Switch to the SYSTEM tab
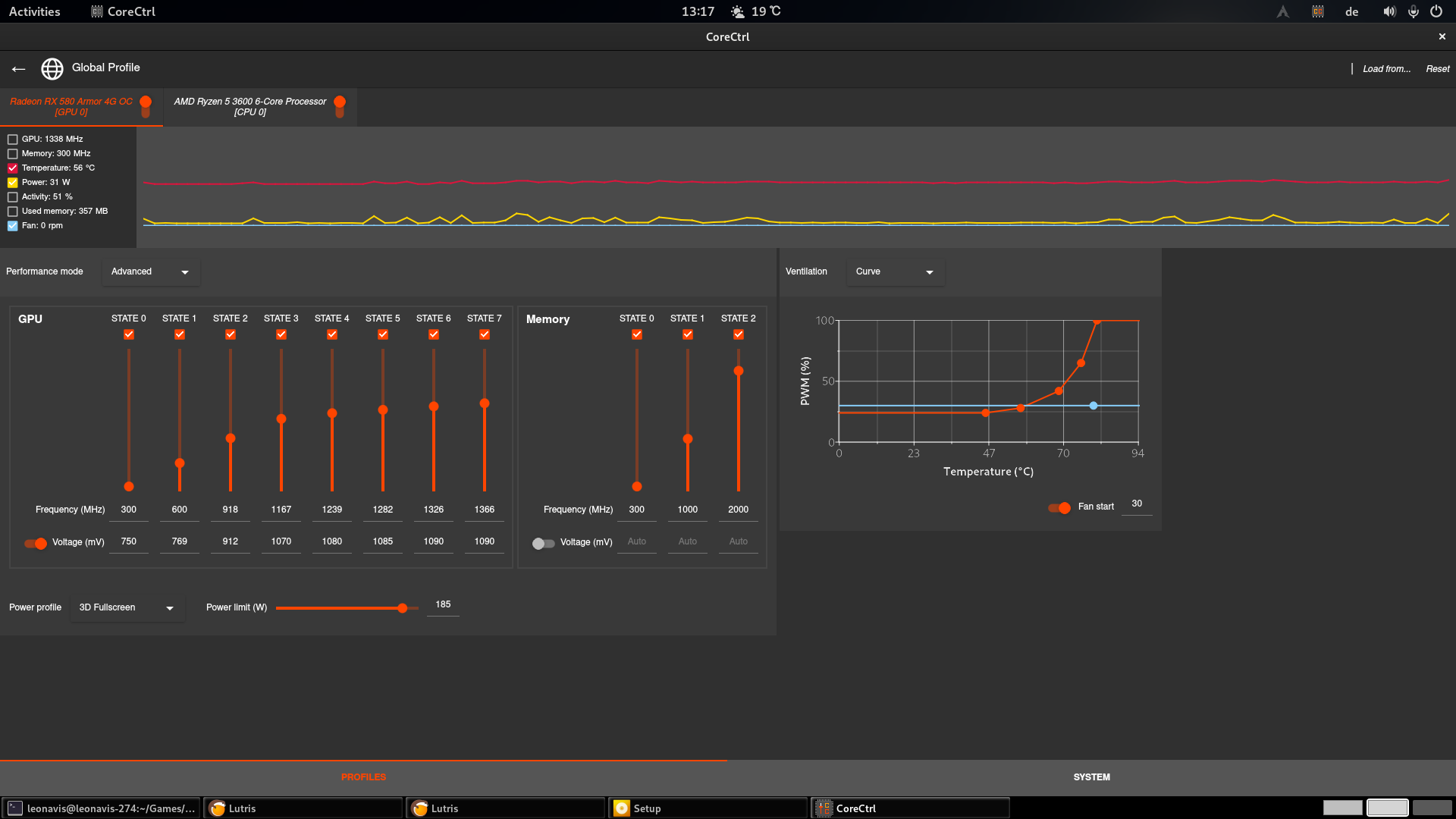Image resolution: width=1456 pixels, height=819 pixels. tap(1091, 777)
